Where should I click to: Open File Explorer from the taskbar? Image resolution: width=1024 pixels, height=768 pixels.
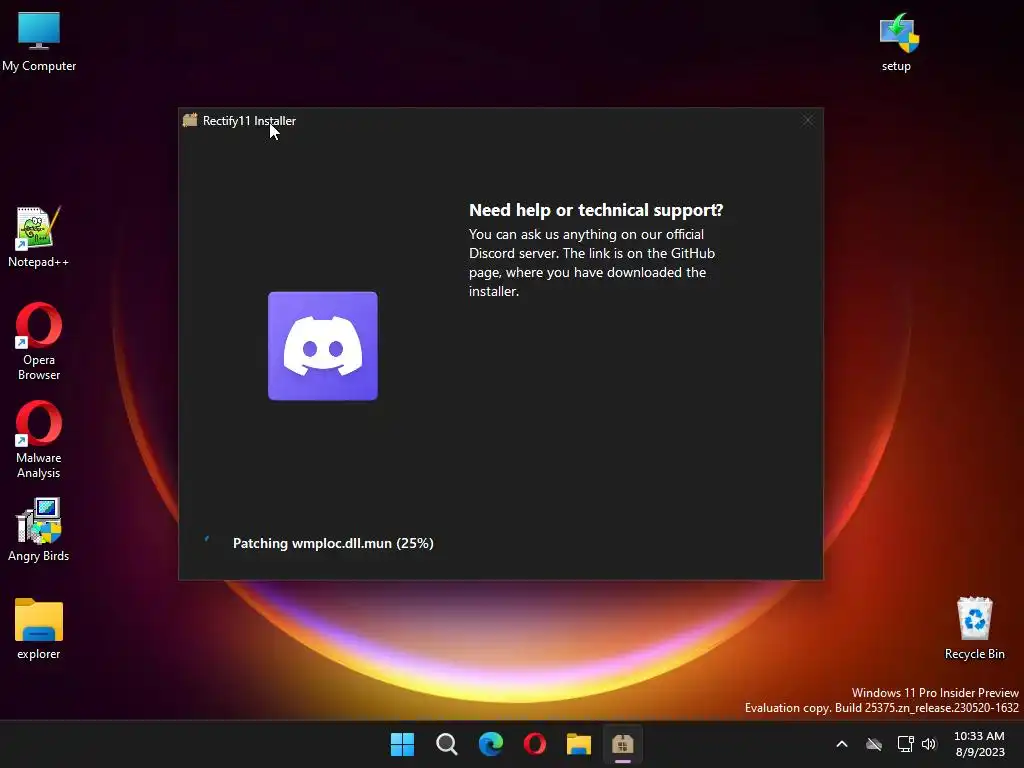579,744
